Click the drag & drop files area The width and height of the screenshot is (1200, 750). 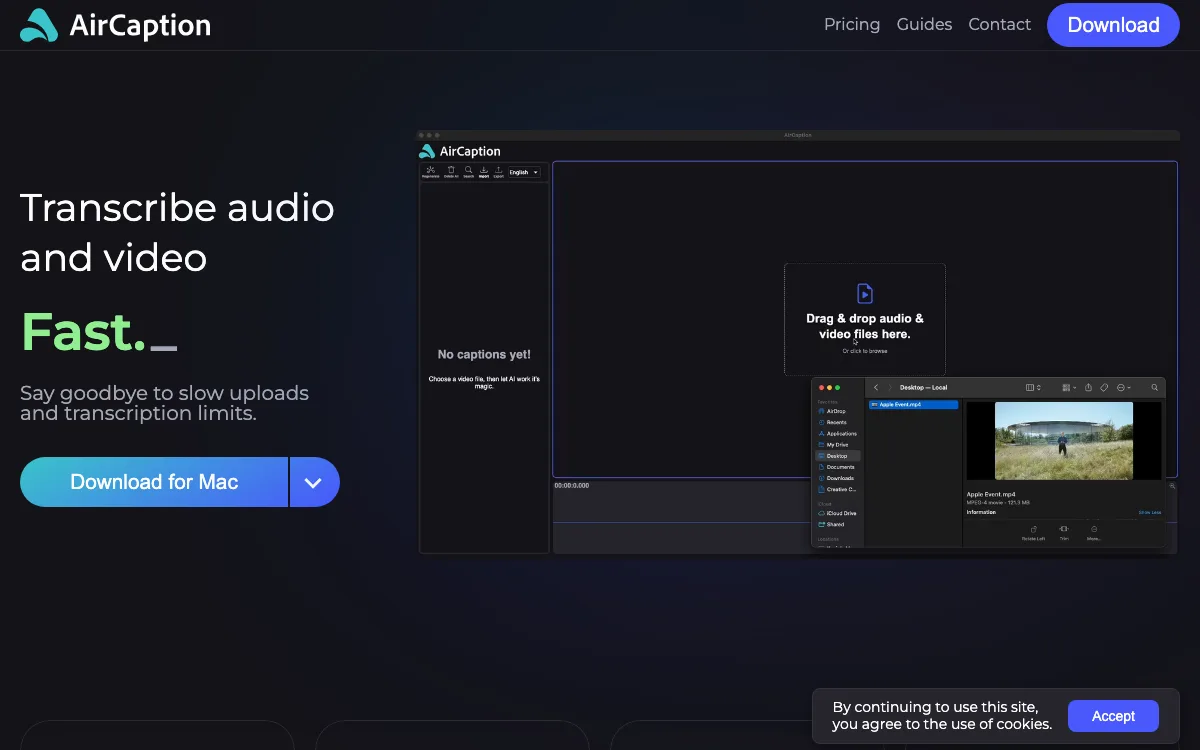tap(865, 319)
